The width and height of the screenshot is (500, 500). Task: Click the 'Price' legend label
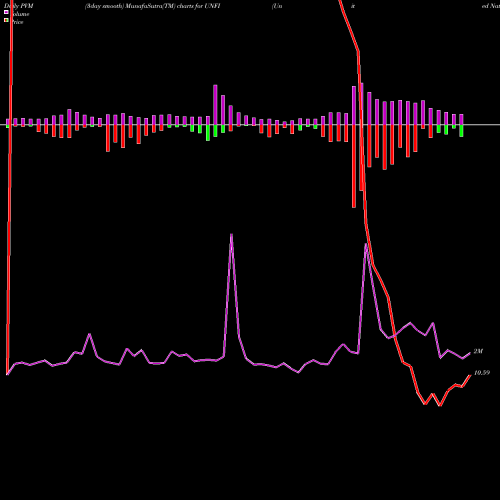[x=17, y=22]
